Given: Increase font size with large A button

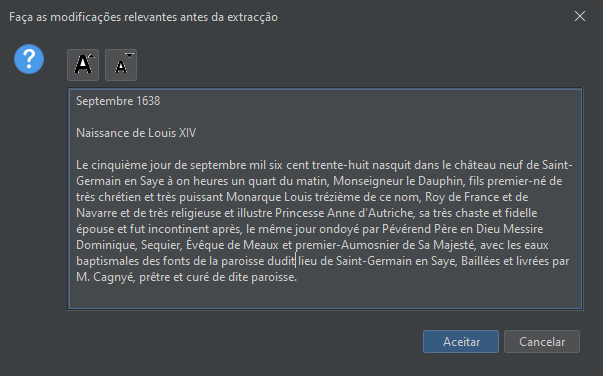Looking at the screenshot, I should [x=83, y=65].
